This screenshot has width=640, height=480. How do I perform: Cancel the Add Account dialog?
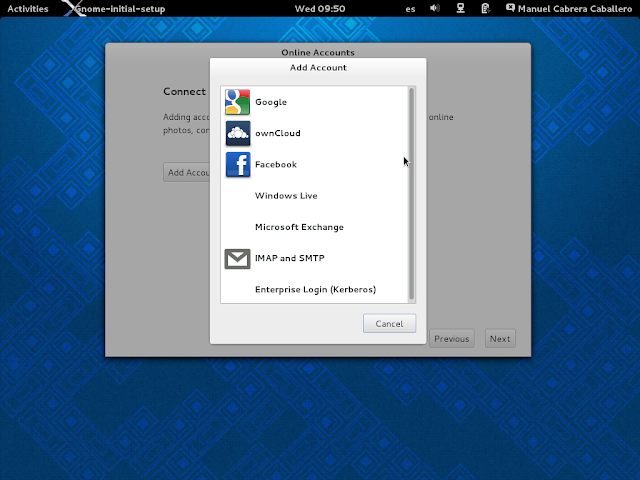tap(389, 324)
